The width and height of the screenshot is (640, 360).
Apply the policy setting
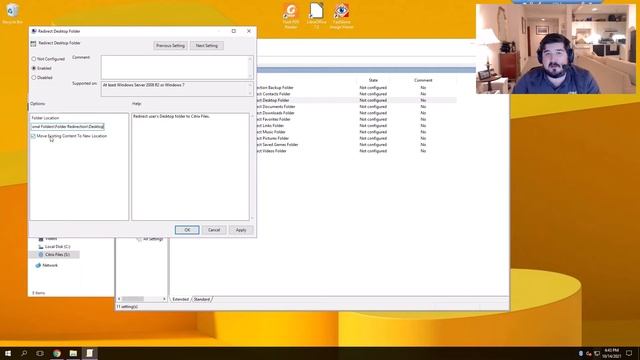241,230
